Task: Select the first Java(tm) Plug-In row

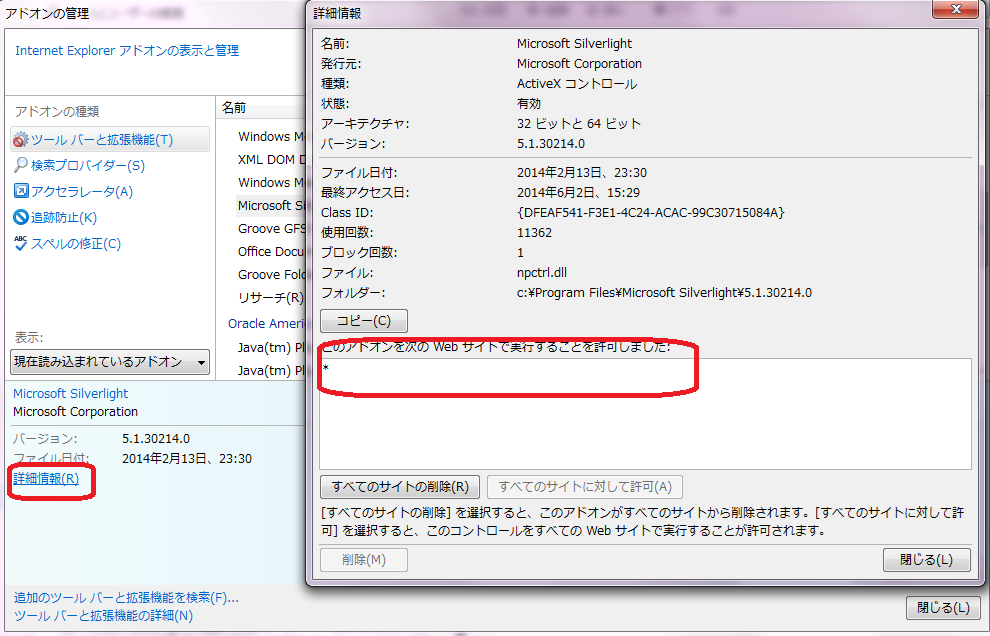Action: point(271,347)
